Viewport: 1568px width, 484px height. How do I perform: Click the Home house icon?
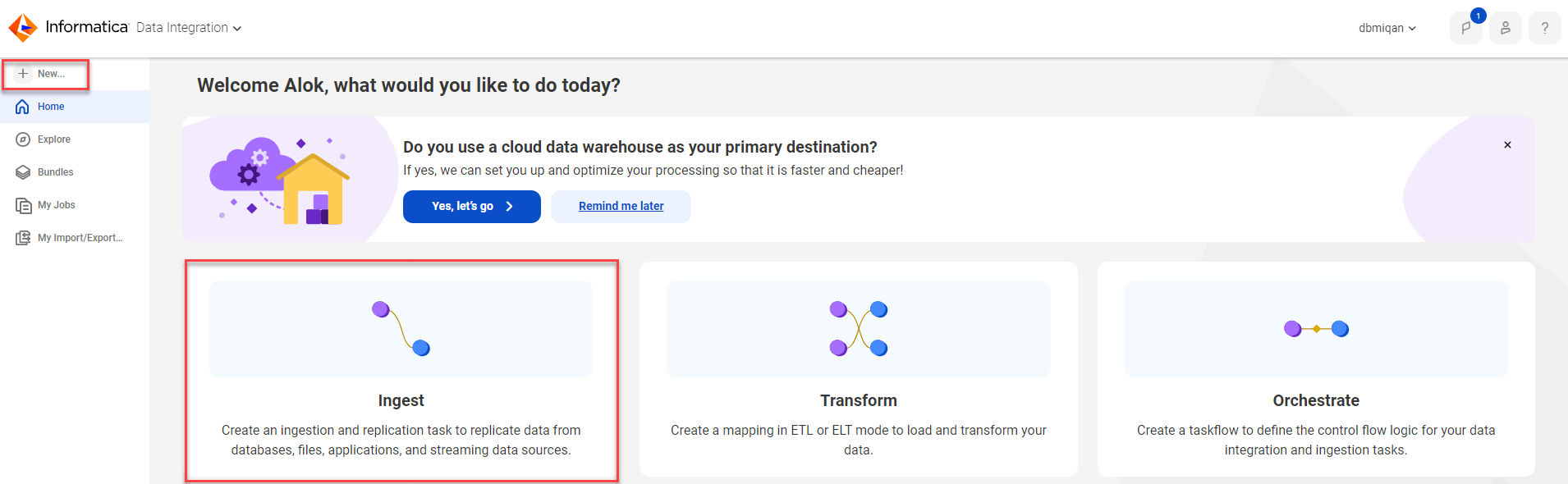pyautogui.click(x=23, y=107)
